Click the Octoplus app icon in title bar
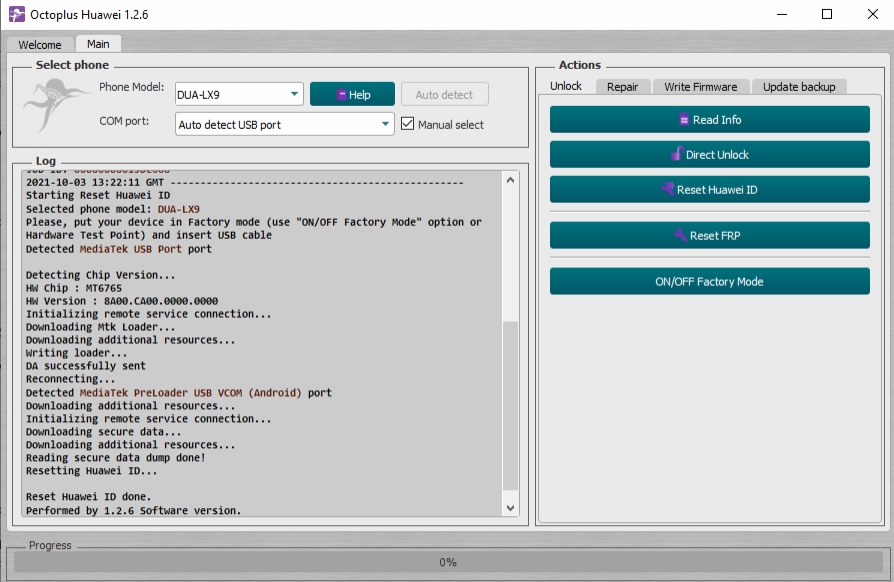 (17, 14)
